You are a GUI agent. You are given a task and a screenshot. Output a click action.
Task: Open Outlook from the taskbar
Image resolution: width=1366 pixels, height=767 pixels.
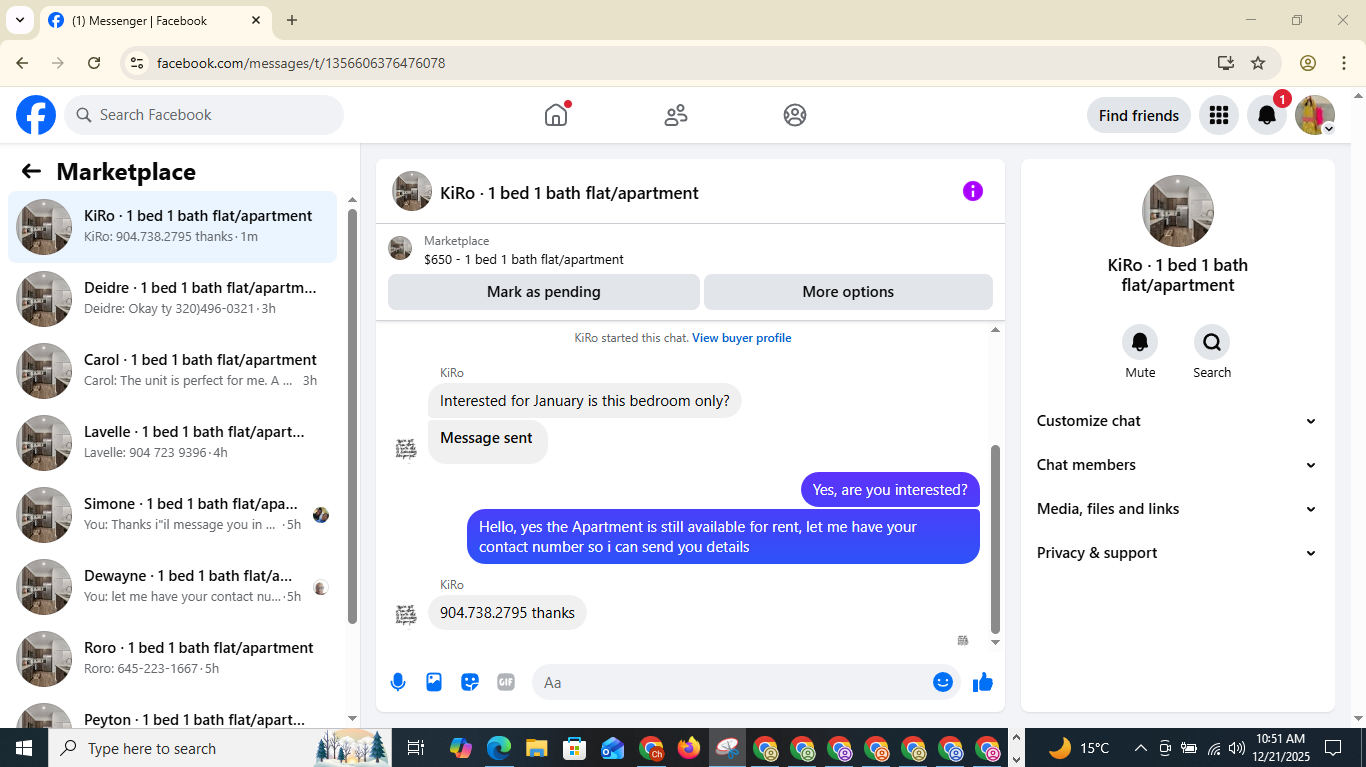[x=613, y=748]
